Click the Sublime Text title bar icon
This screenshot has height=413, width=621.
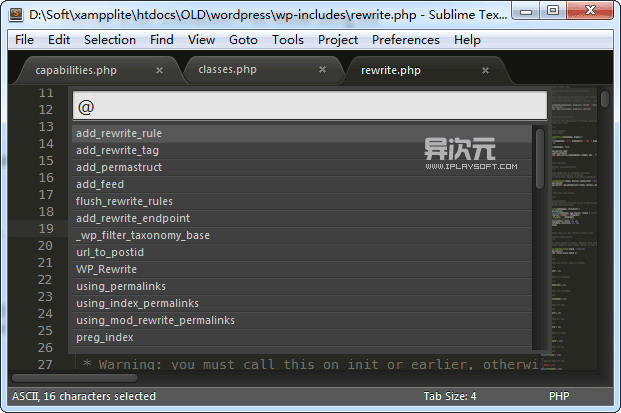pos(16,15)
